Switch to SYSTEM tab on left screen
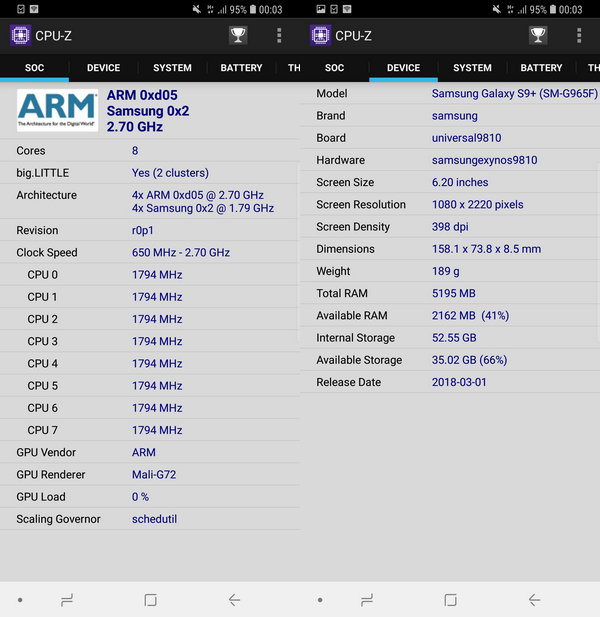Image resolution: width=600 pixels, height=617 pixels. pyautogui.click(x=172, y=68)
